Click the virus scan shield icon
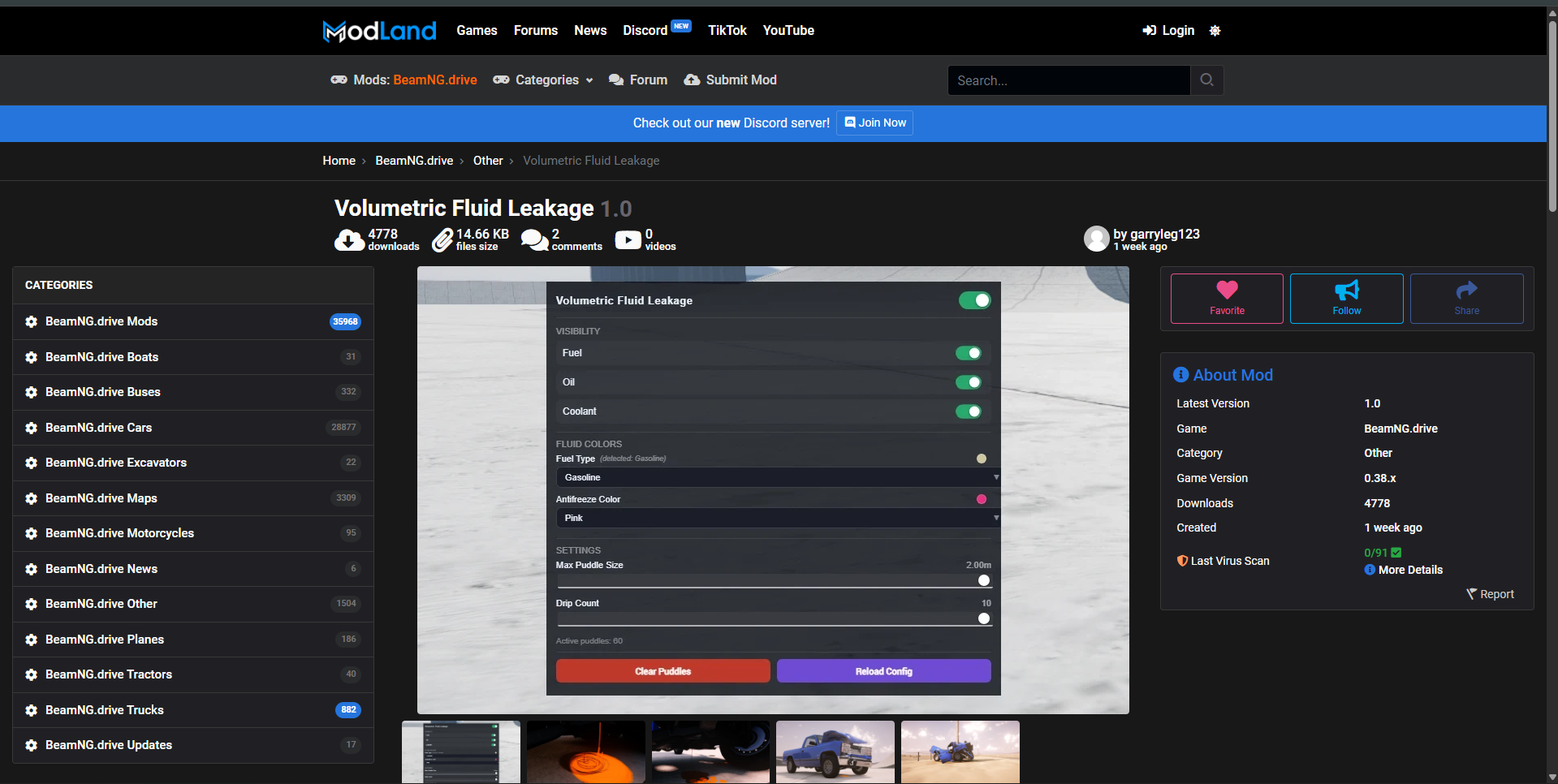This screenshot has width=1558, height=784. click(1182, 561)
